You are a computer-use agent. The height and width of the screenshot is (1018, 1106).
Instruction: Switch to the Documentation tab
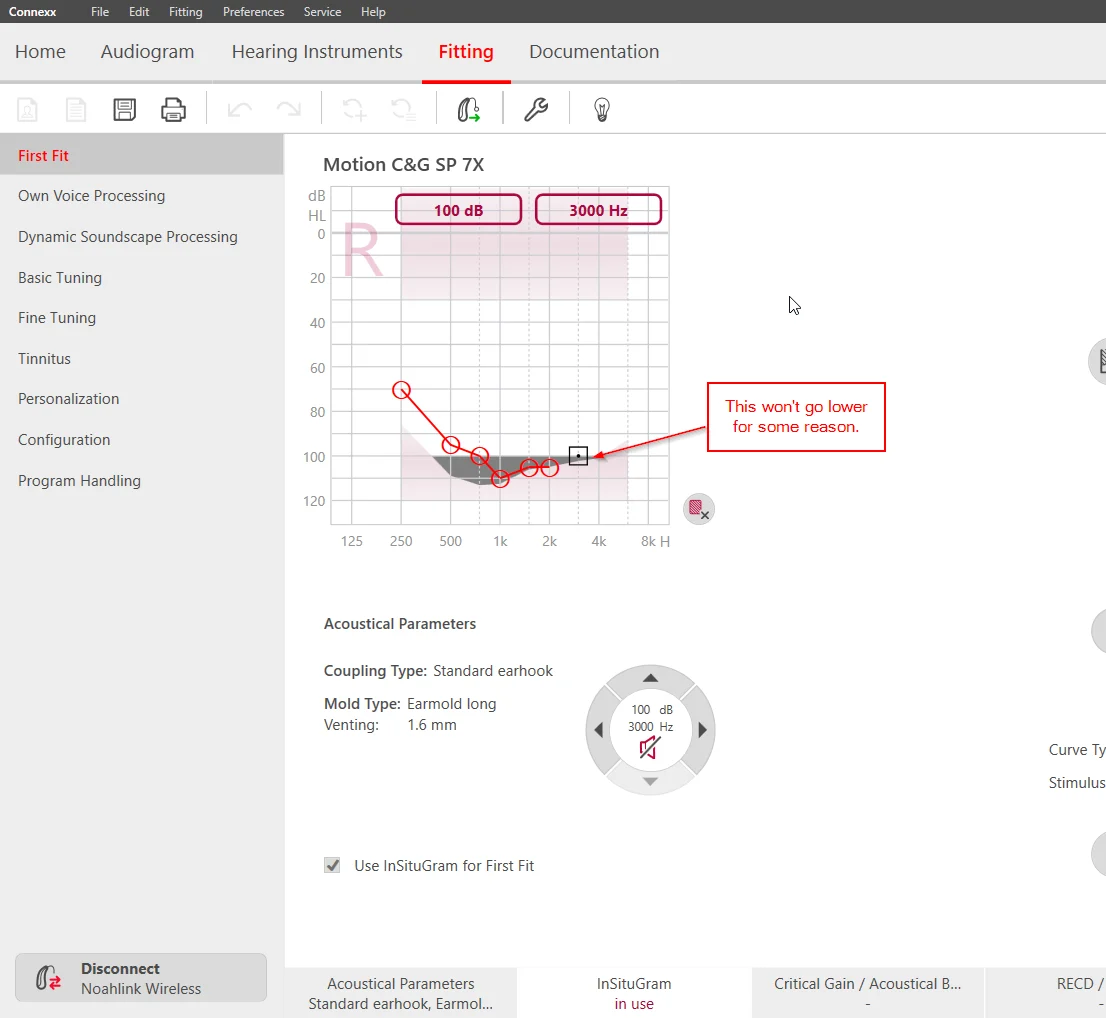click(594, 51)
